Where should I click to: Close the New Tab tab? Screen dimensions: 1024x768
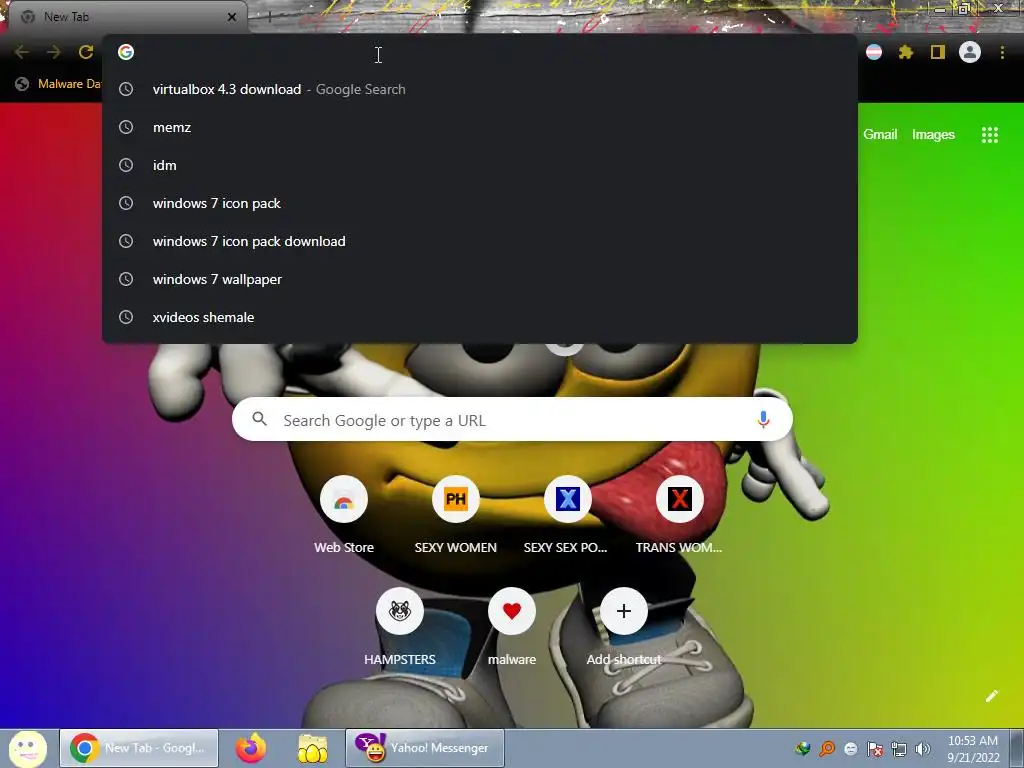pos(232,17)
